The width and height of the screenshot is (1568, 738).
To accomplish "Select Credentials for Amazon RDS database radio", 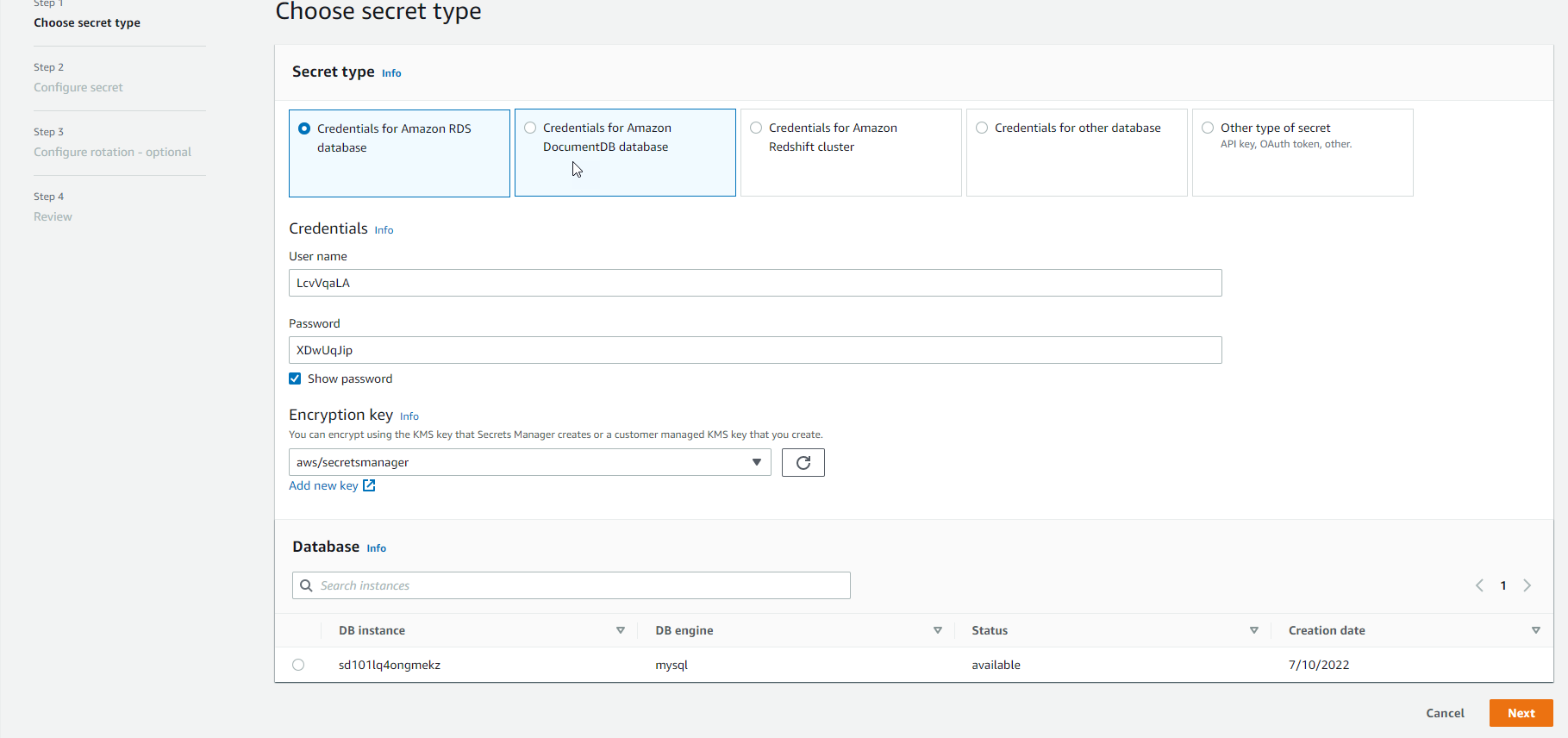I will [304, 128].
